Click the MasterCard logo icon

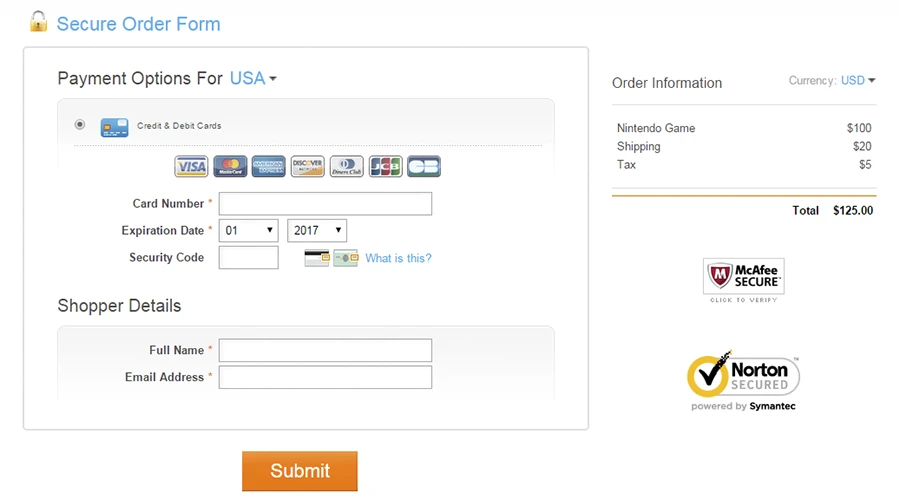point(230,166)
